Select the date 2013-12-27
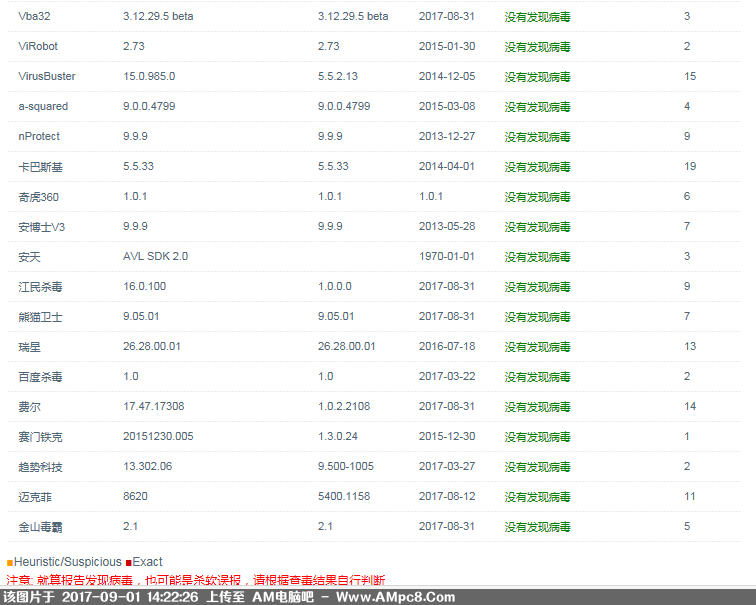The image size is (756, 605). pyautogui.click(x=447, y=136)
